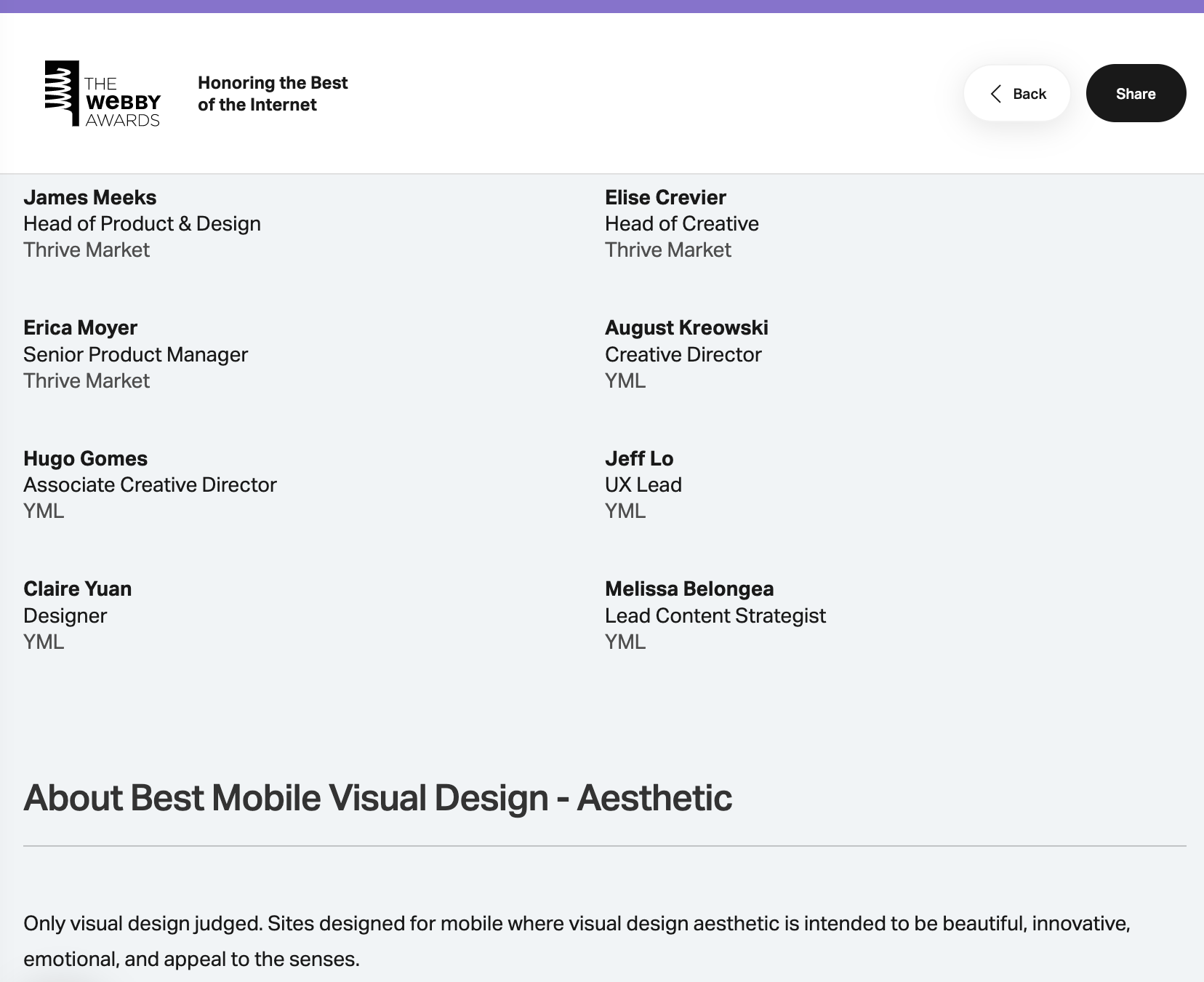Click YML under Melissa Belongea
1204x982 pixels.
(x=625, y=642)
